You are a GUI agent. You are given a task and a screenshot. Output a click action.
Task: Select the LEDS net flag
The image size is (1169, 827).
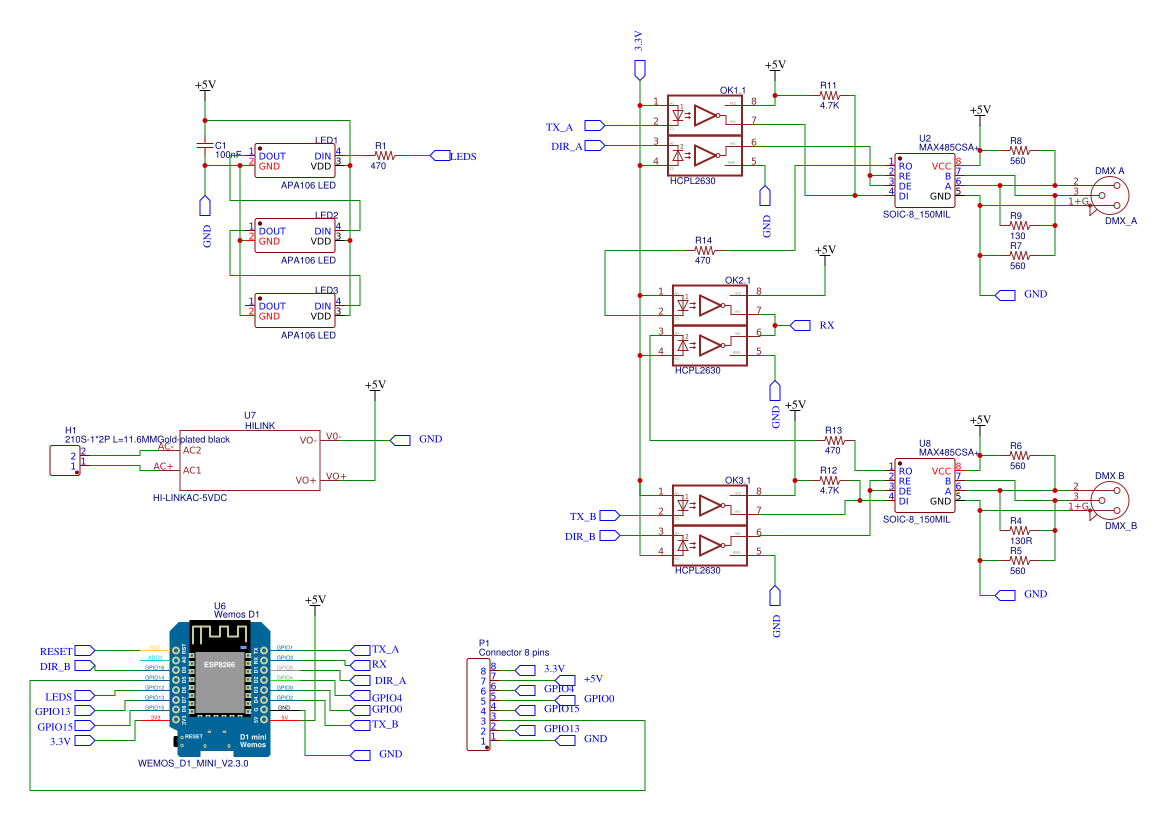[x=441, y=156]
